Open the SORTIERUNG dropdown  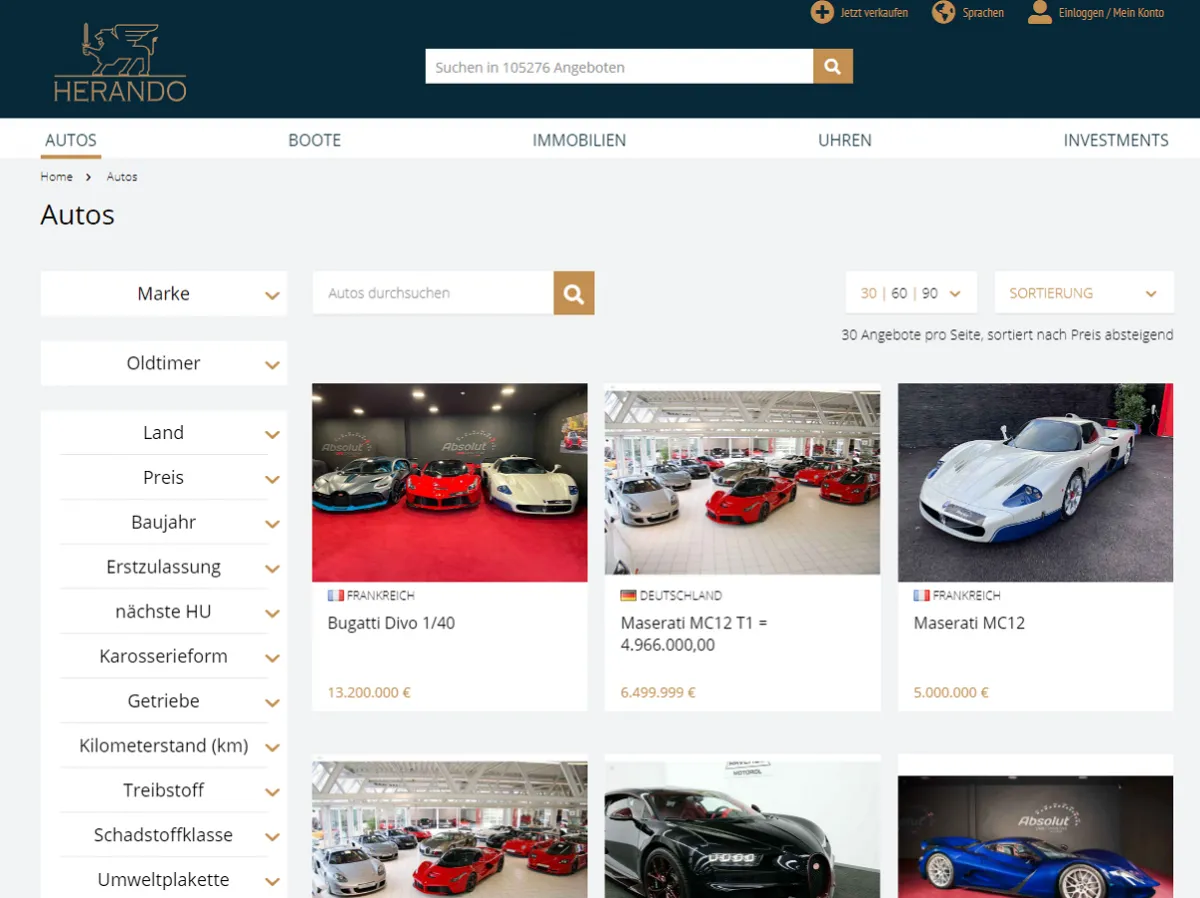1083,293
